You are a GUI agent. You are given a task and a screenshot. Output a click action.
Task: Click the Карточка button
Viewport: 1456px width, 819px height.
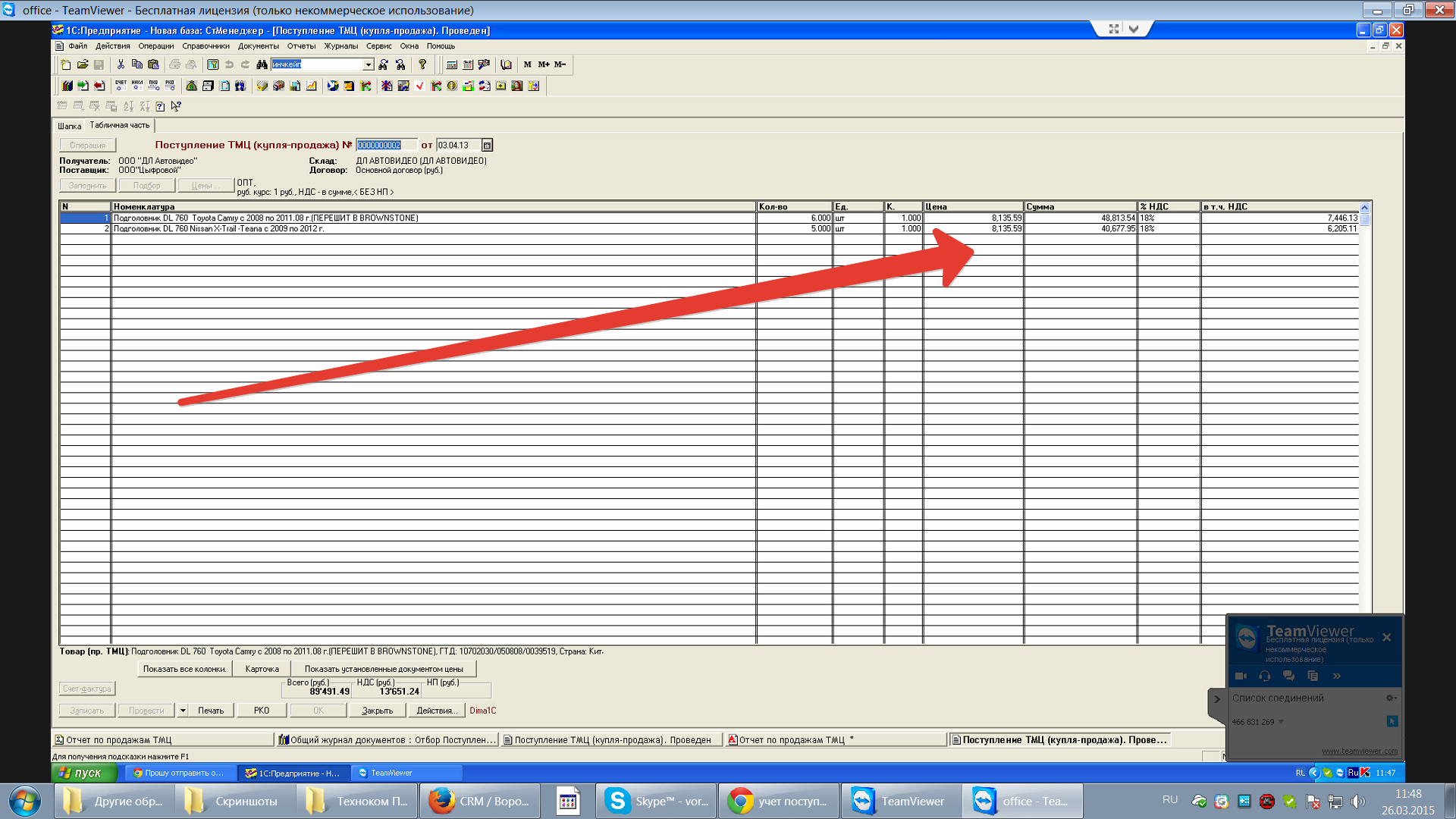[262, 669]
